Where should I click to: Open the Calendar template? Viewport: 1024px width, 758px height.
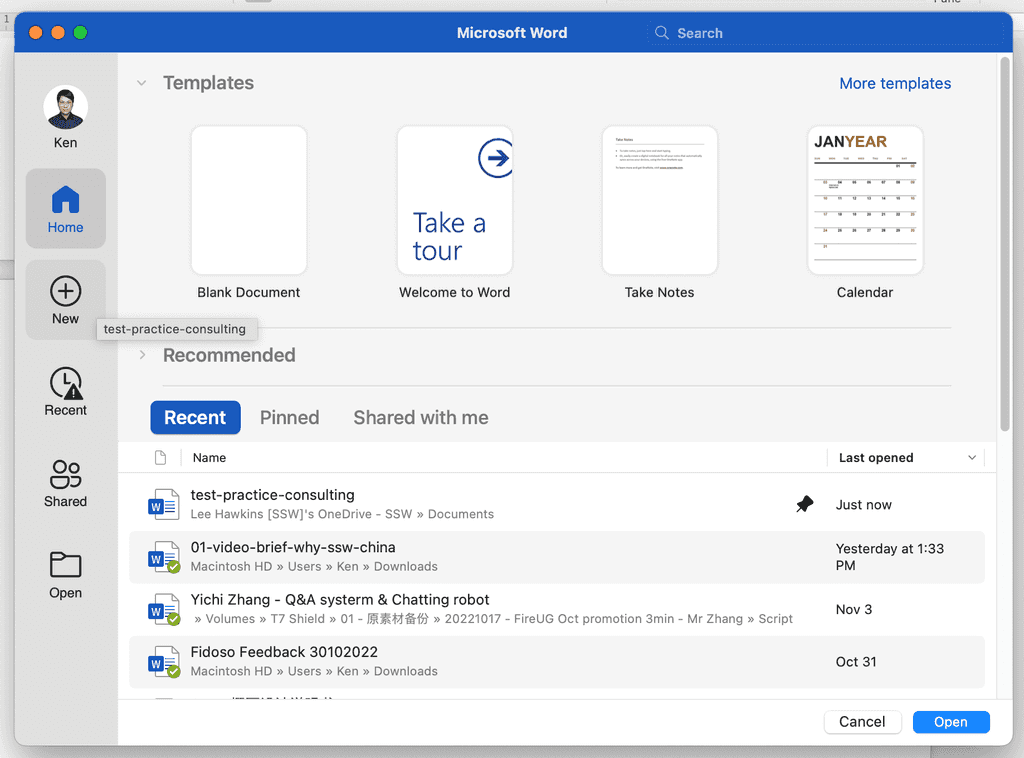click(864, 199)
